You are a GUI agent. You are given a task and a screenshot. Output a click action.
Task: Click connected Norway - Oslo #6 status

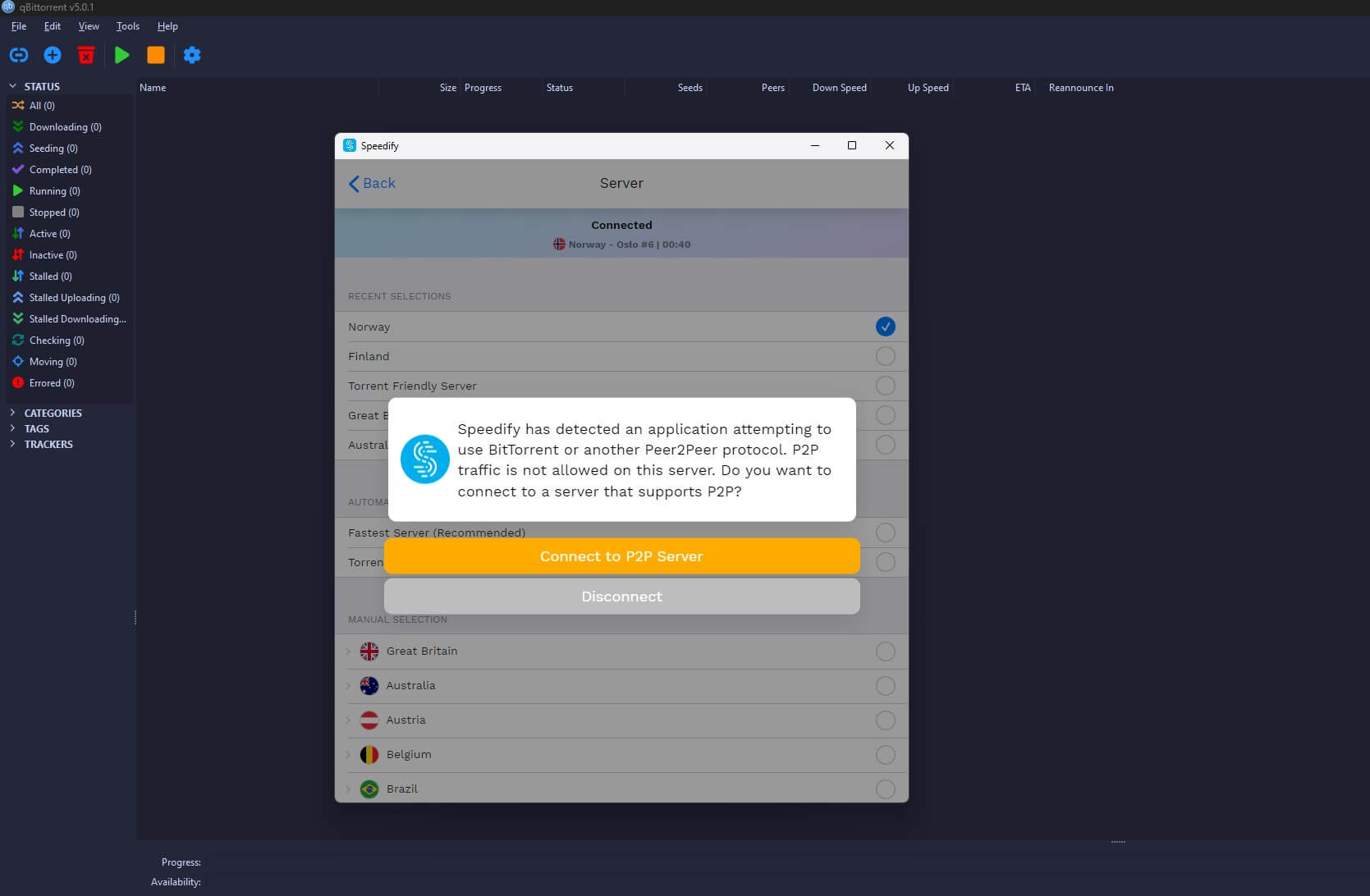tap(621, 245)
